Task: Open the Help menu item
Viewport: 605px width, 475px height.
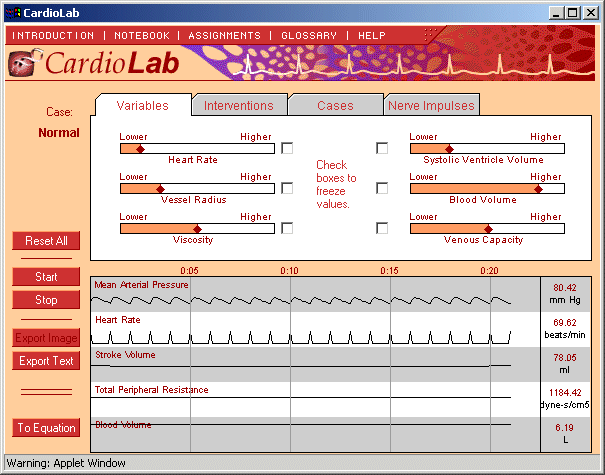Action: click(372, 35)
